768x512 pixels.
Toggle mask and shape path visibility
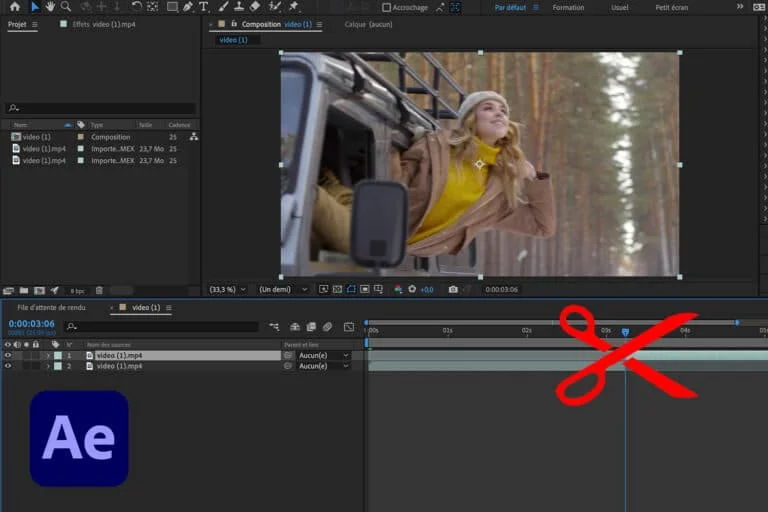tap(351, 290)
